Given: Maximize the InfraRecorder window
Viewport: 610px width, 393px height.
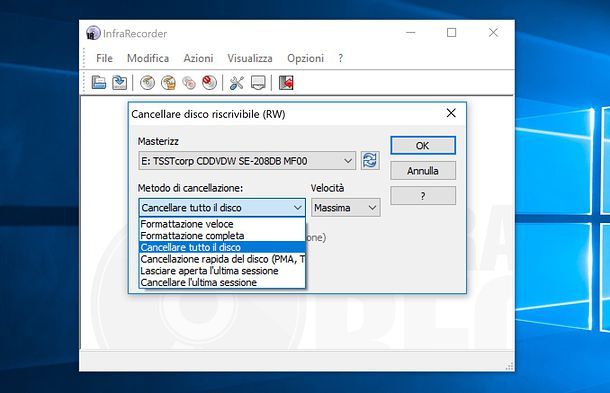Looking at the screenshot, I should click(452, 33).
